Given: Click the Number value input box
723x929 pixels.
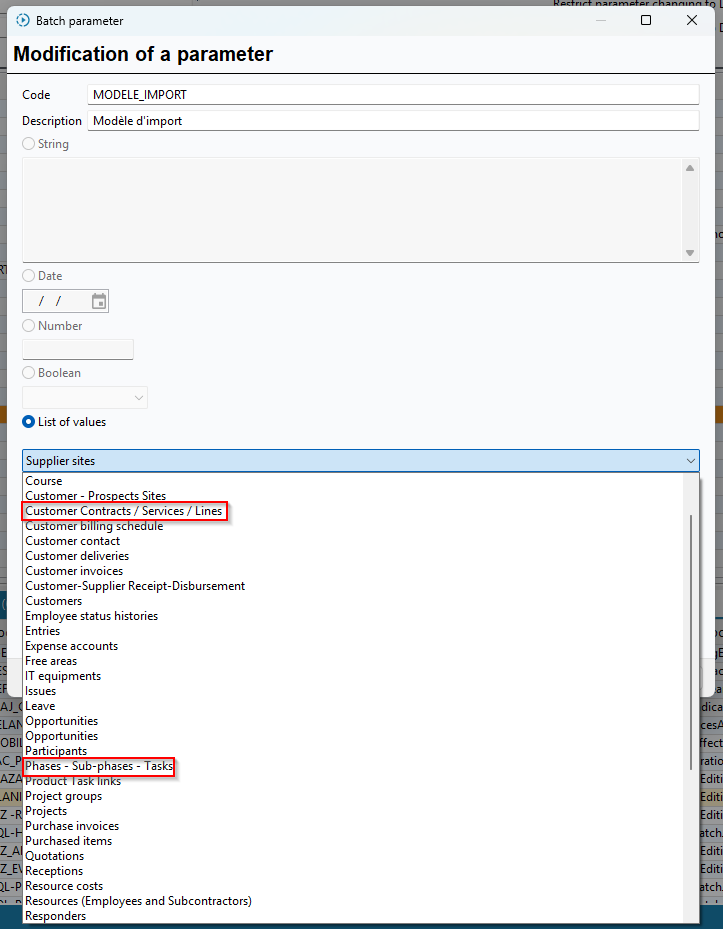Looking at the screenshot, I should tap(78, 349).
